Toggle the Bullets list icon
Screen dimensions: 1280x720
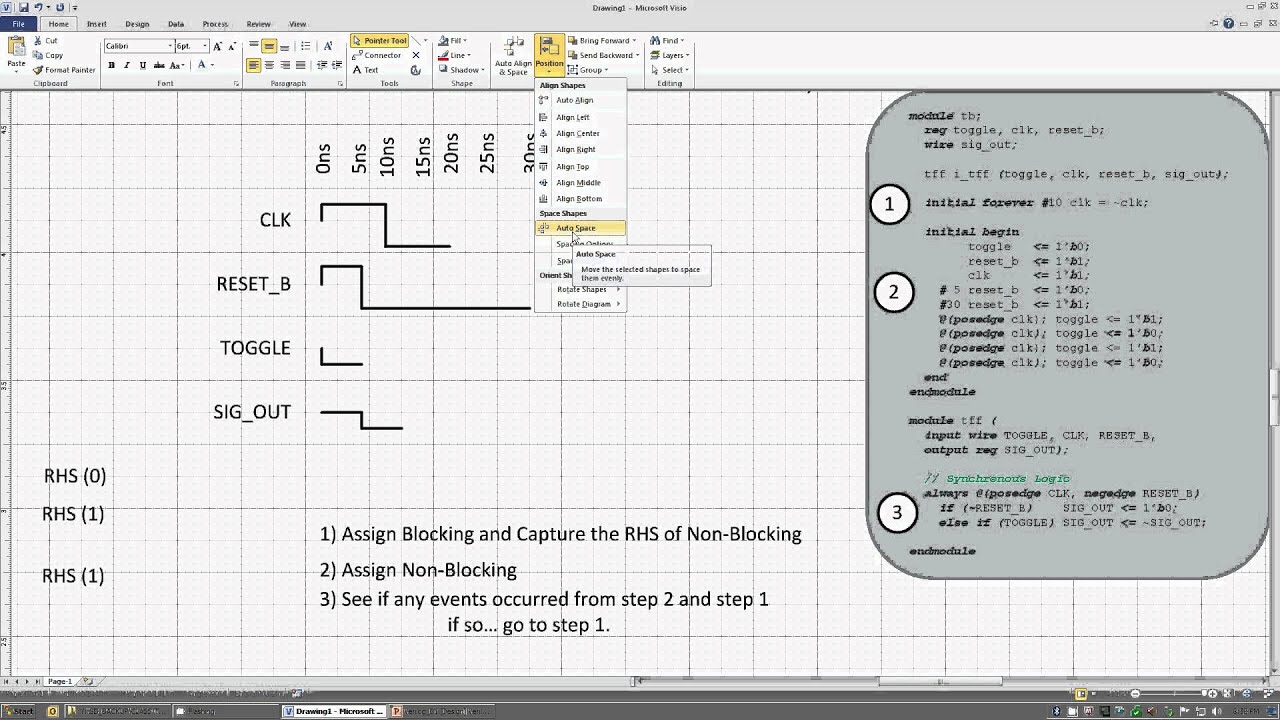306,46
